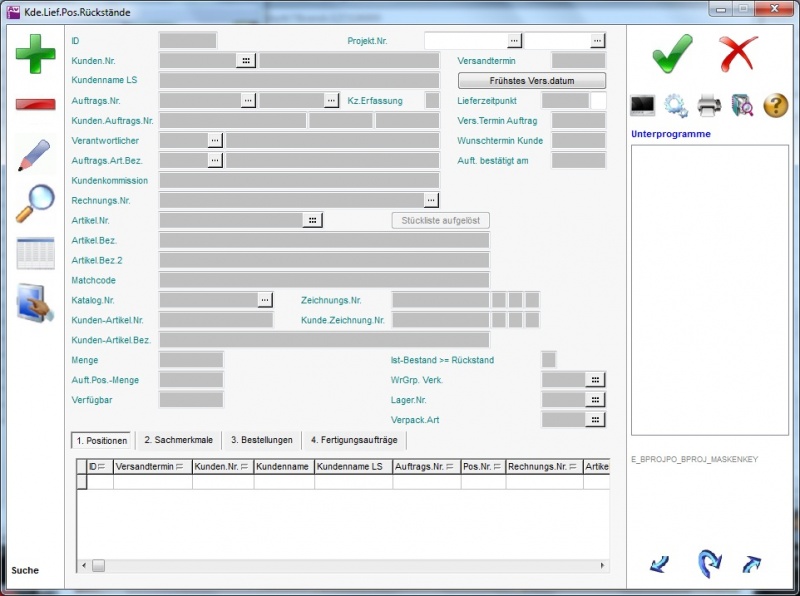Viewport: 800px width, 596px height.
Task: Confirm with the green checkmark icon
Action: 672,52
